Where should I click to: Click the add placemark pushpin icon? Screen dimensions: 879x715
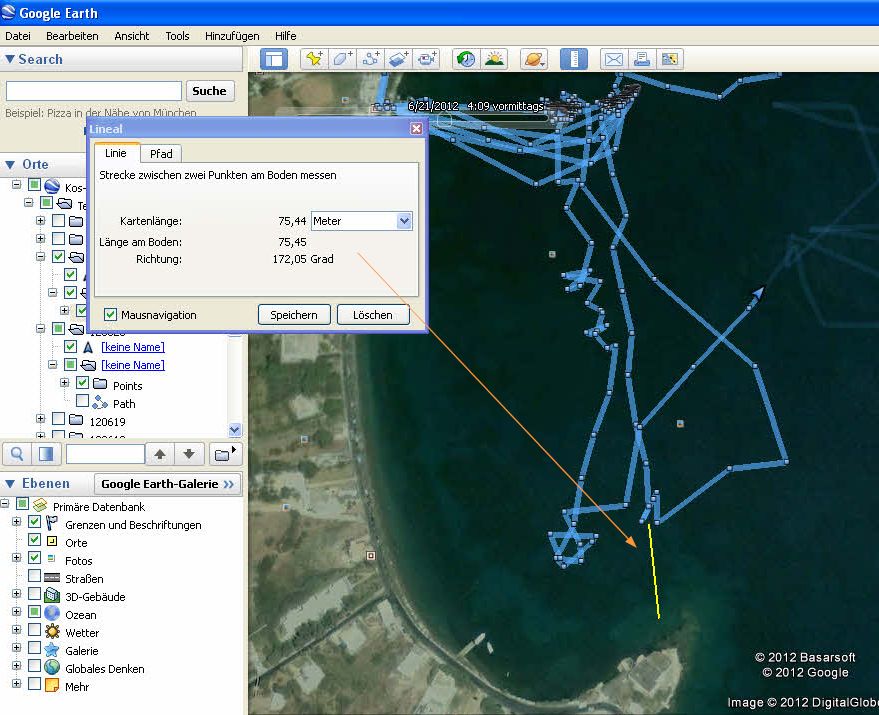(x=313, y=59)
